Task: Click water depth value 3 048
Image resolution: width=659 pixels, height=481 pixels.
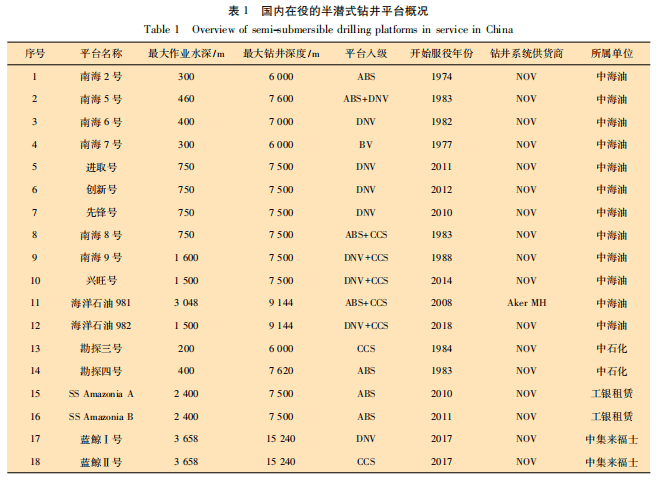Action: pos(186,303)
